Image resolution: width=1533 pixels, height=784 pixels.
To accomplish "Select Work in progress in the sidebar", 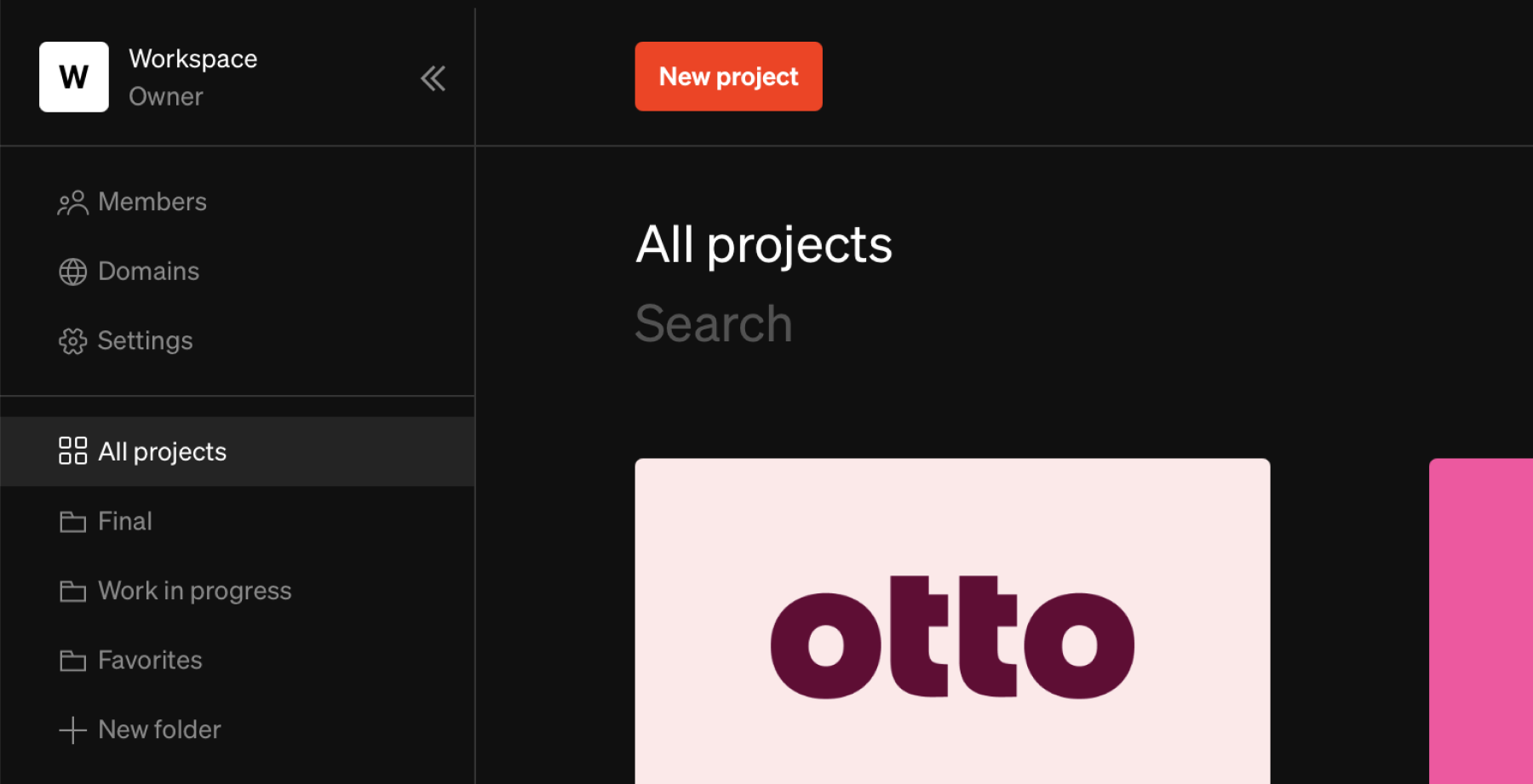I will pyautogui.click(x=194, y=590).
